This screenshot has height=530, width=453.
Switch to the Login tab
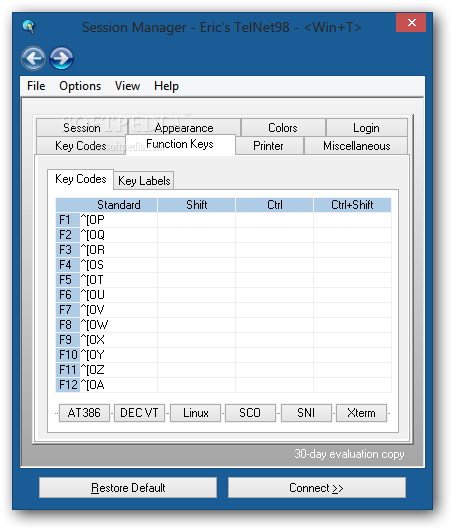[x=366, y=128]
